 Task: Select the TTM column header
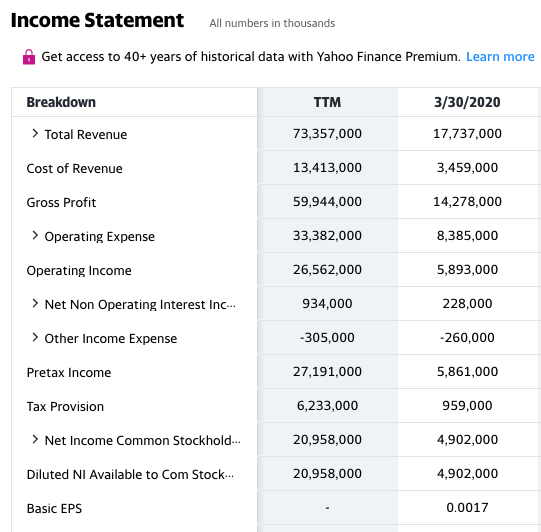327,102
